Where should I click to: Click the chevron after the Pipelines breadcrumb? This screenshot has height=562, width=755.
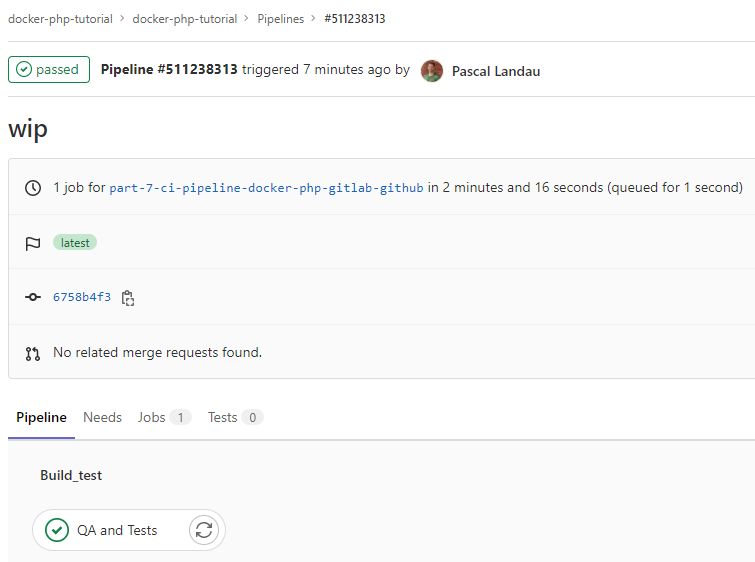pyautogui.click(x=314, y=18)
